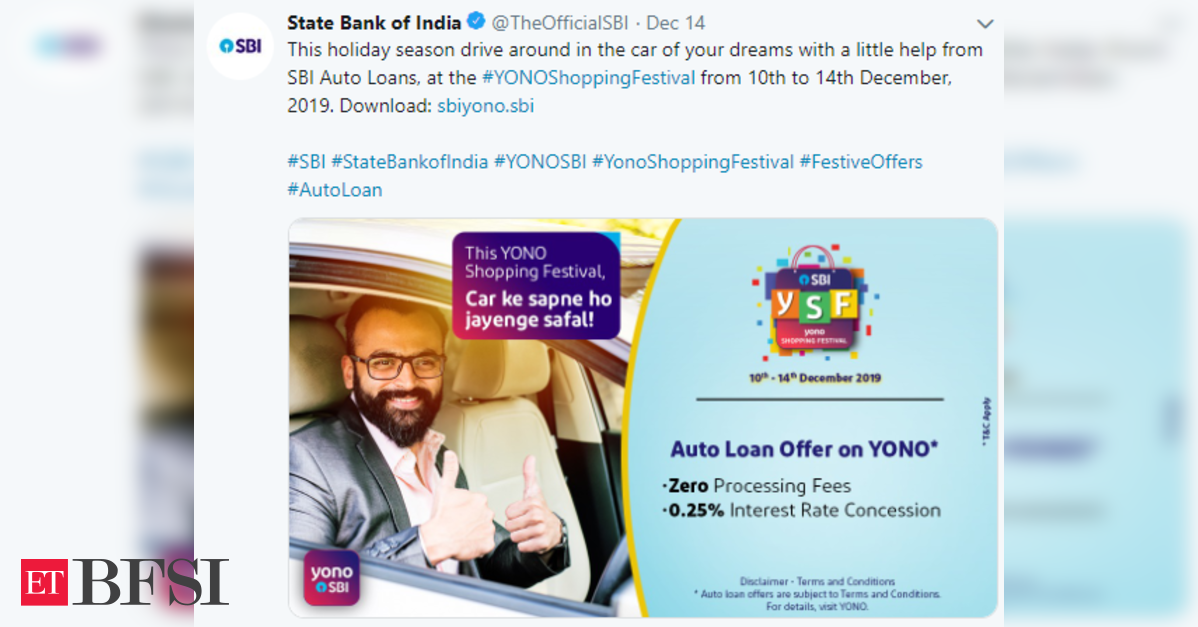Open the #YONOSBI hashtag

pos(540,162)
